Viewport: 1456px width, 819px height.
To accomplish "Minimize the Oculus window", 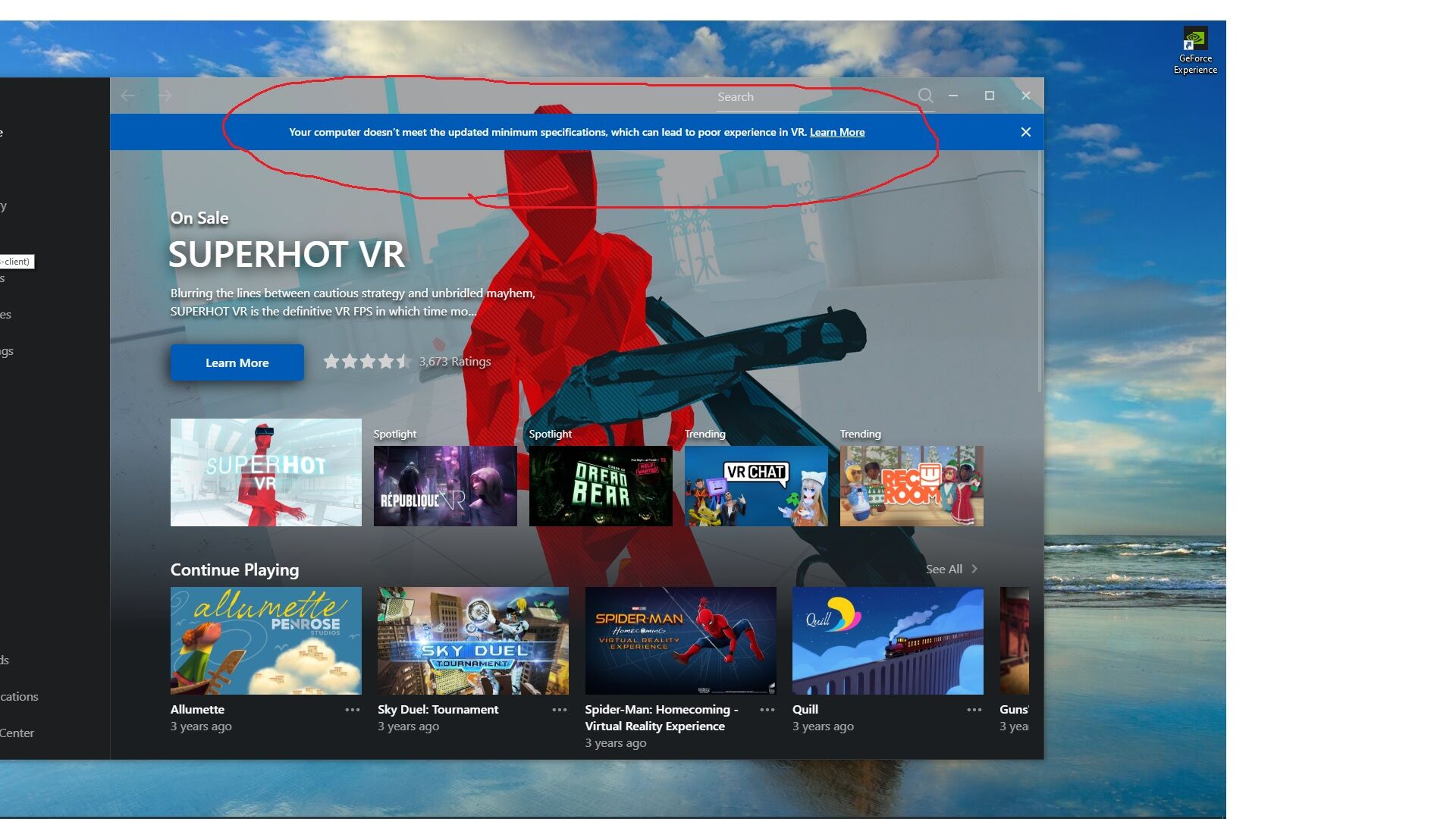I will pyautogui.click(x=953, y=96).
